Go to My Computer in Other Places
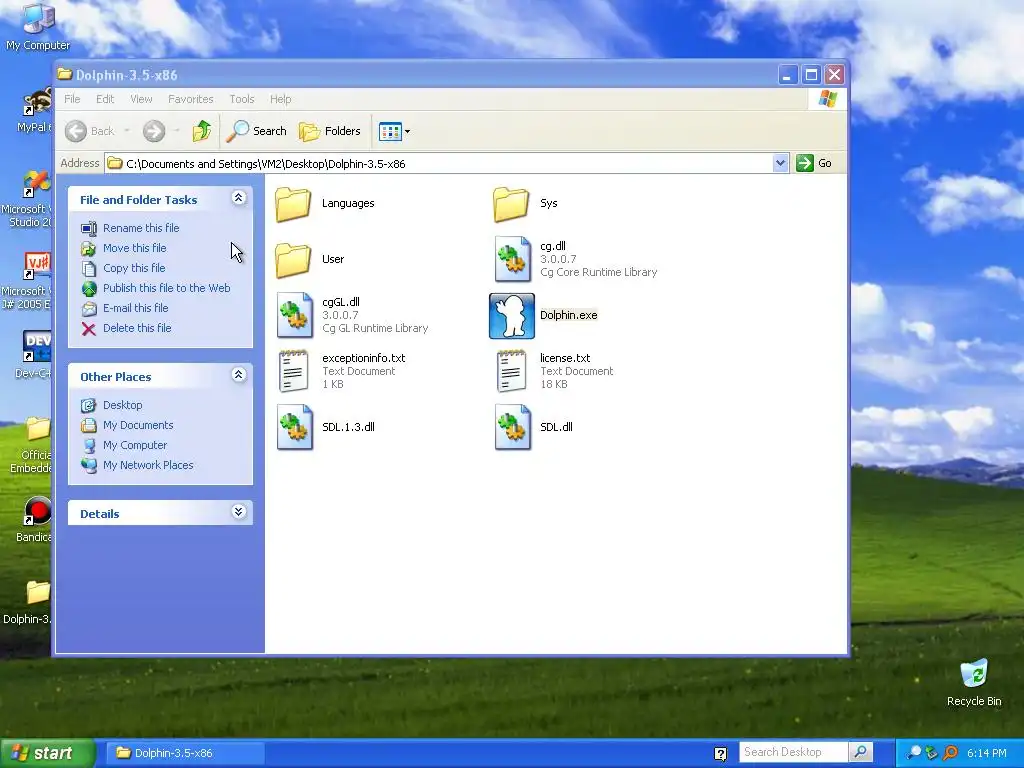 tap(135, 445)
